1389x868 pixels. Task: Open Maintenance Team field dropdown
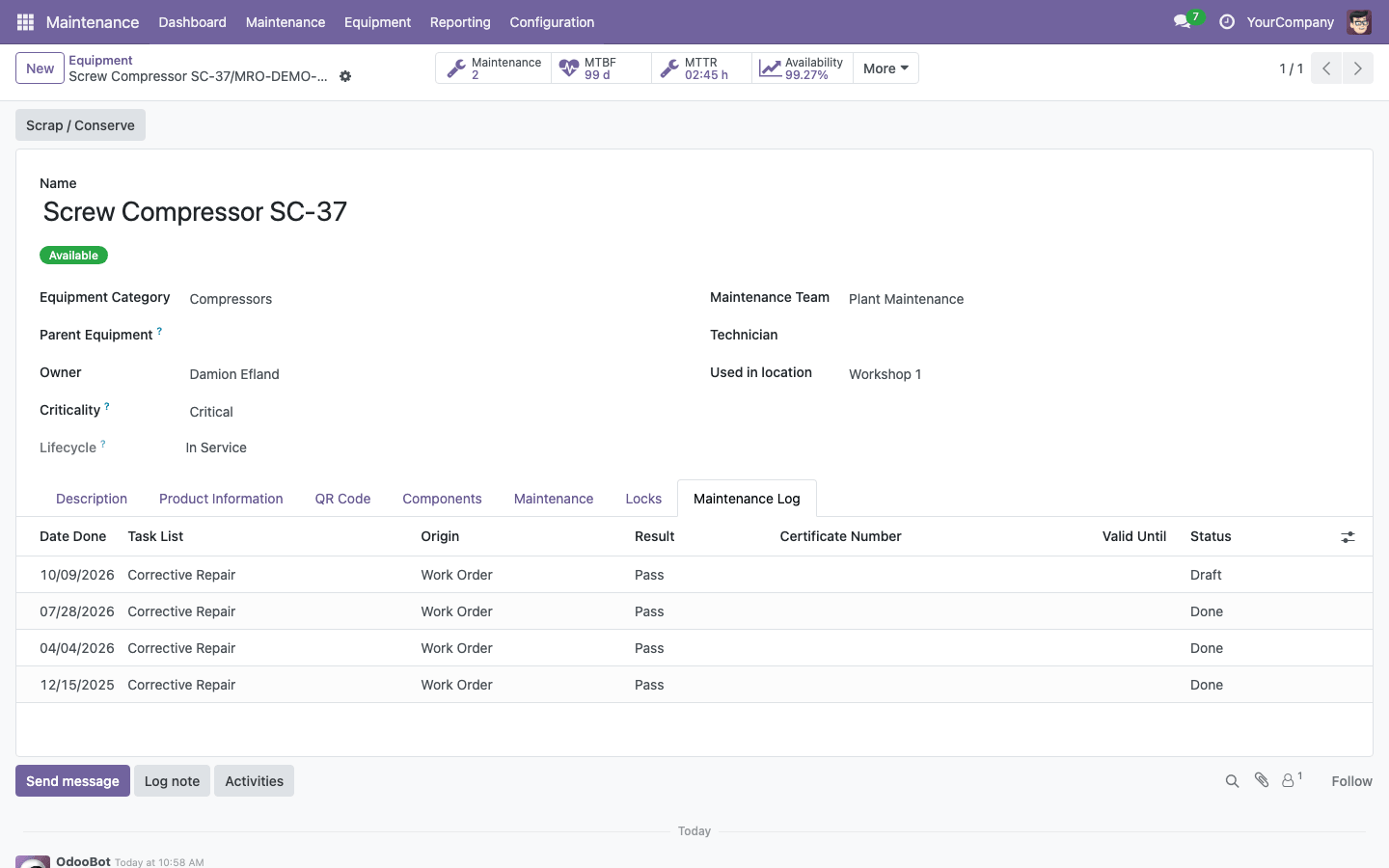[1098, 299]
